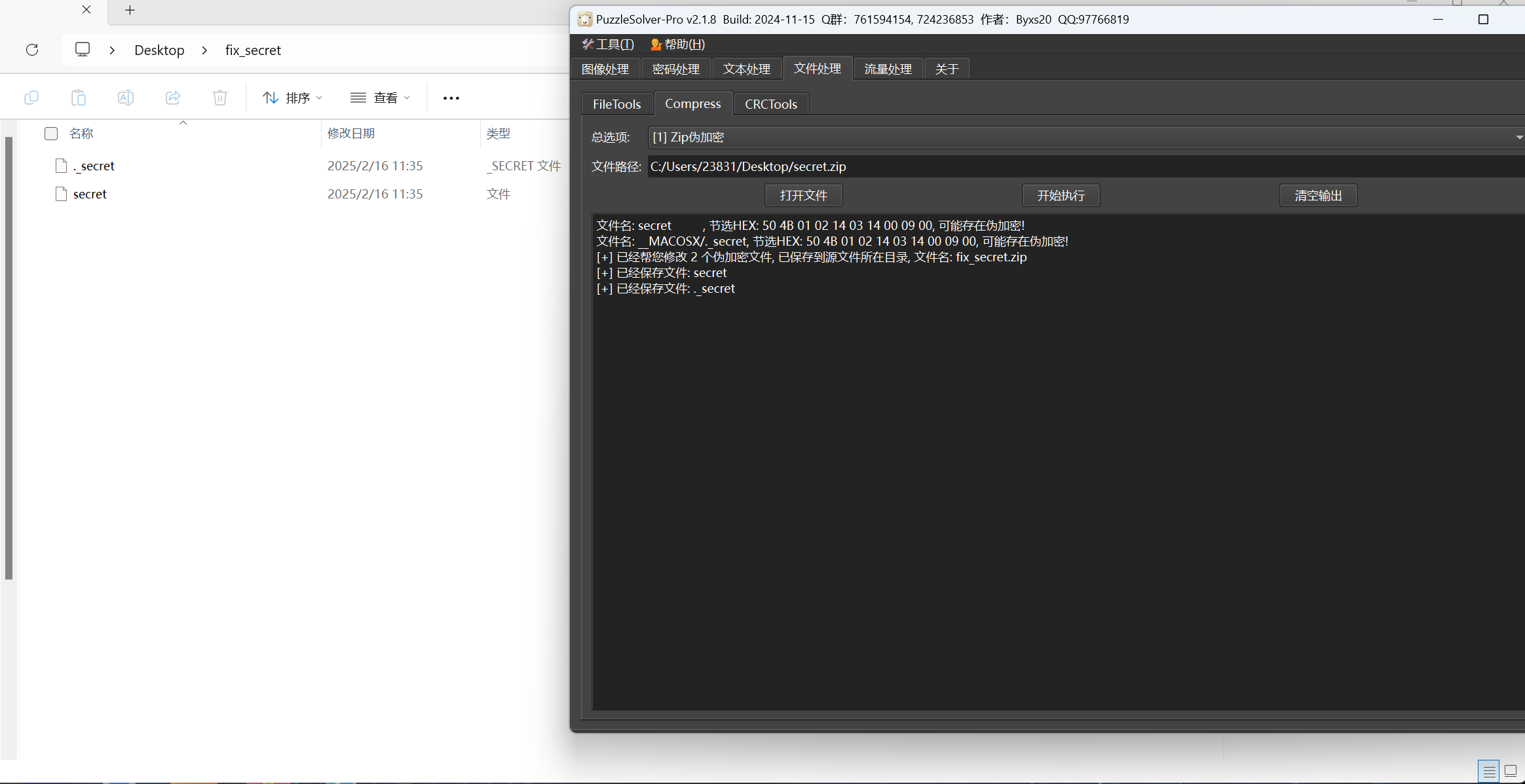Viewport: 1525px width, 784px height.
Task: Click the Paste icon in Explorer toolbar
Action: 79,98
